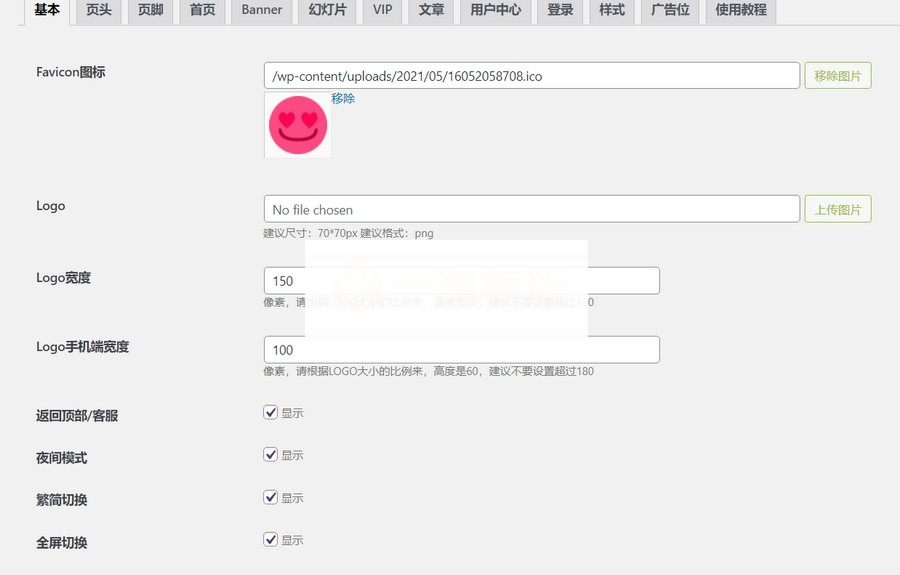Click the Favicon图标 path text field
This screenshot has width=900, height=575.
pos(531,75)
